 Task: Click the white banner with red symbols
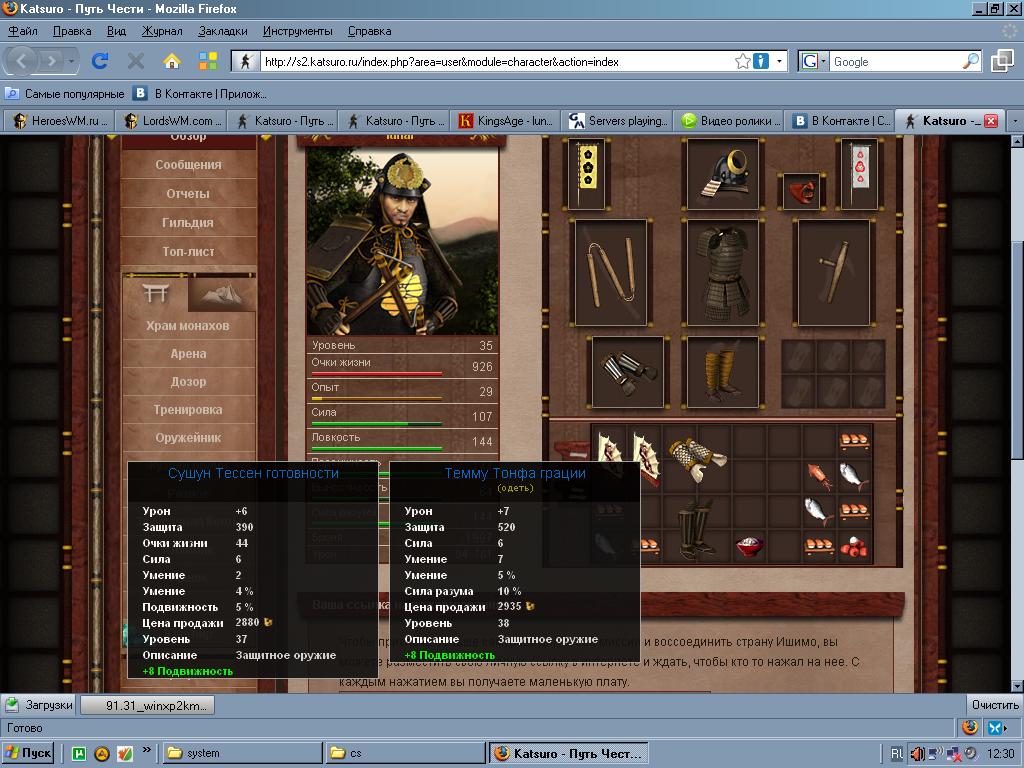coord(859,174)
